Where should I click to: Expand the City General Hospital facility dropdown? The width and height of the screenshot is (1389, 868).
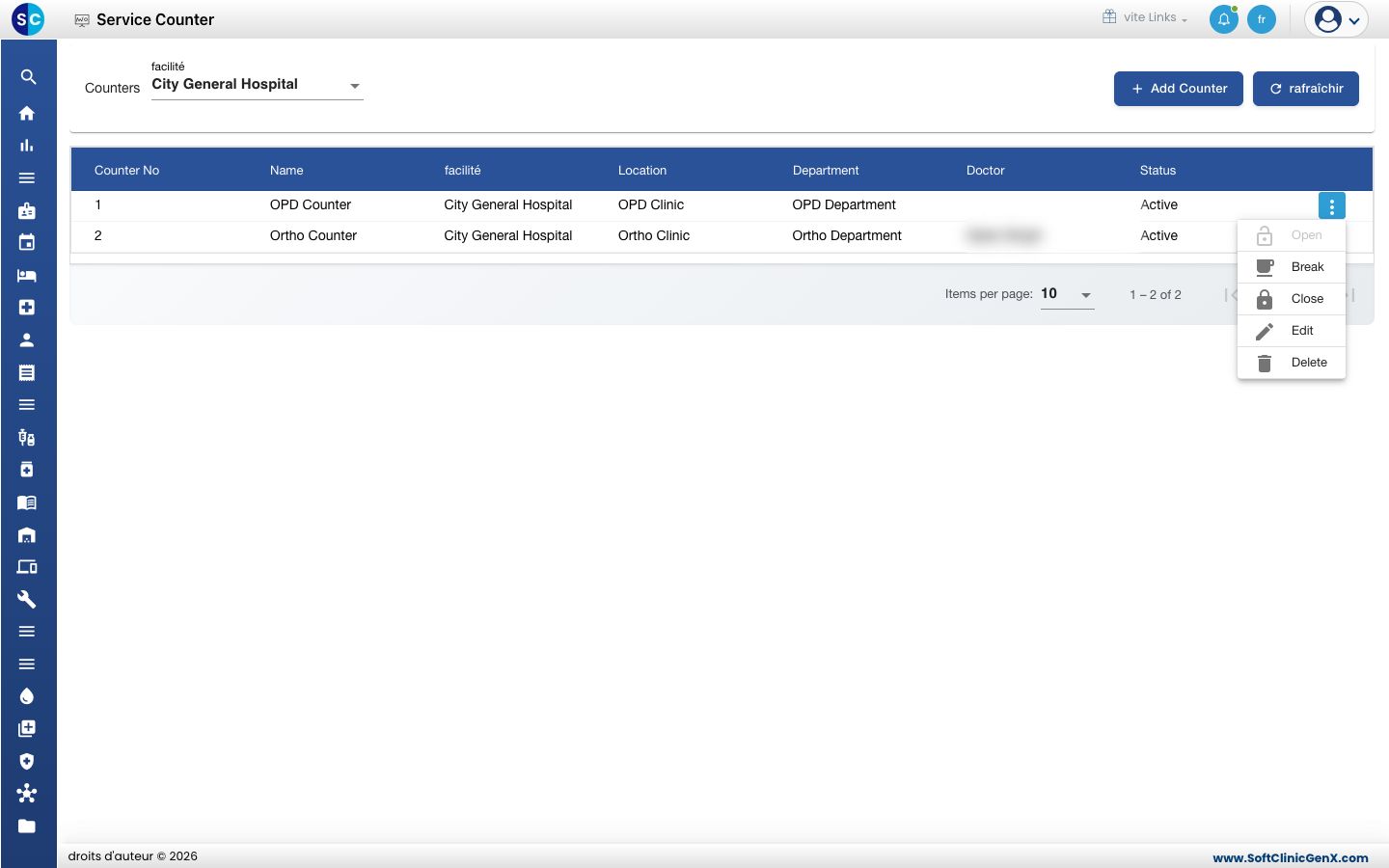(258, 85)
